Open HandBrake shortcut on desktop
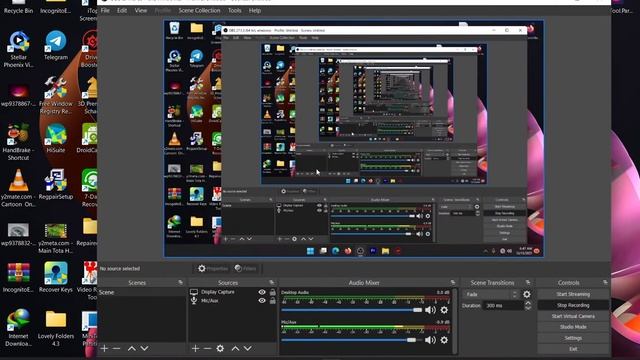 (18, 141)
